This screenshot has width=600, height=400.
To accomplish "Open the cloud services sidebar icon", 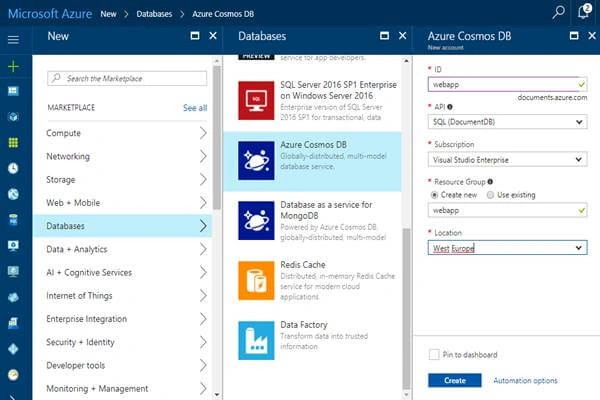I will click(13, 297).
